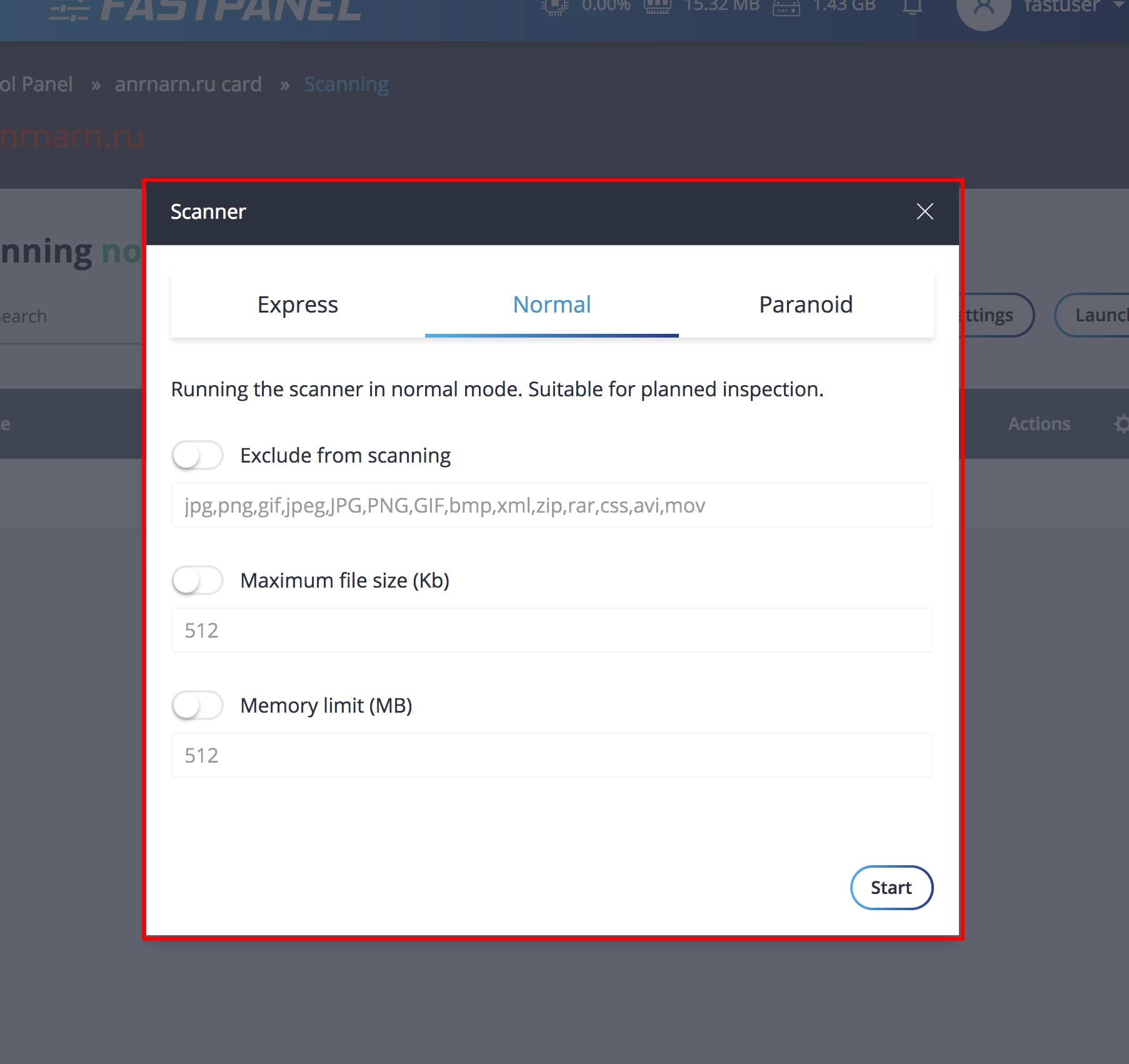Open the table settings gear icon
This screenshot has width=1129, height=1064.
point(1121,424)
